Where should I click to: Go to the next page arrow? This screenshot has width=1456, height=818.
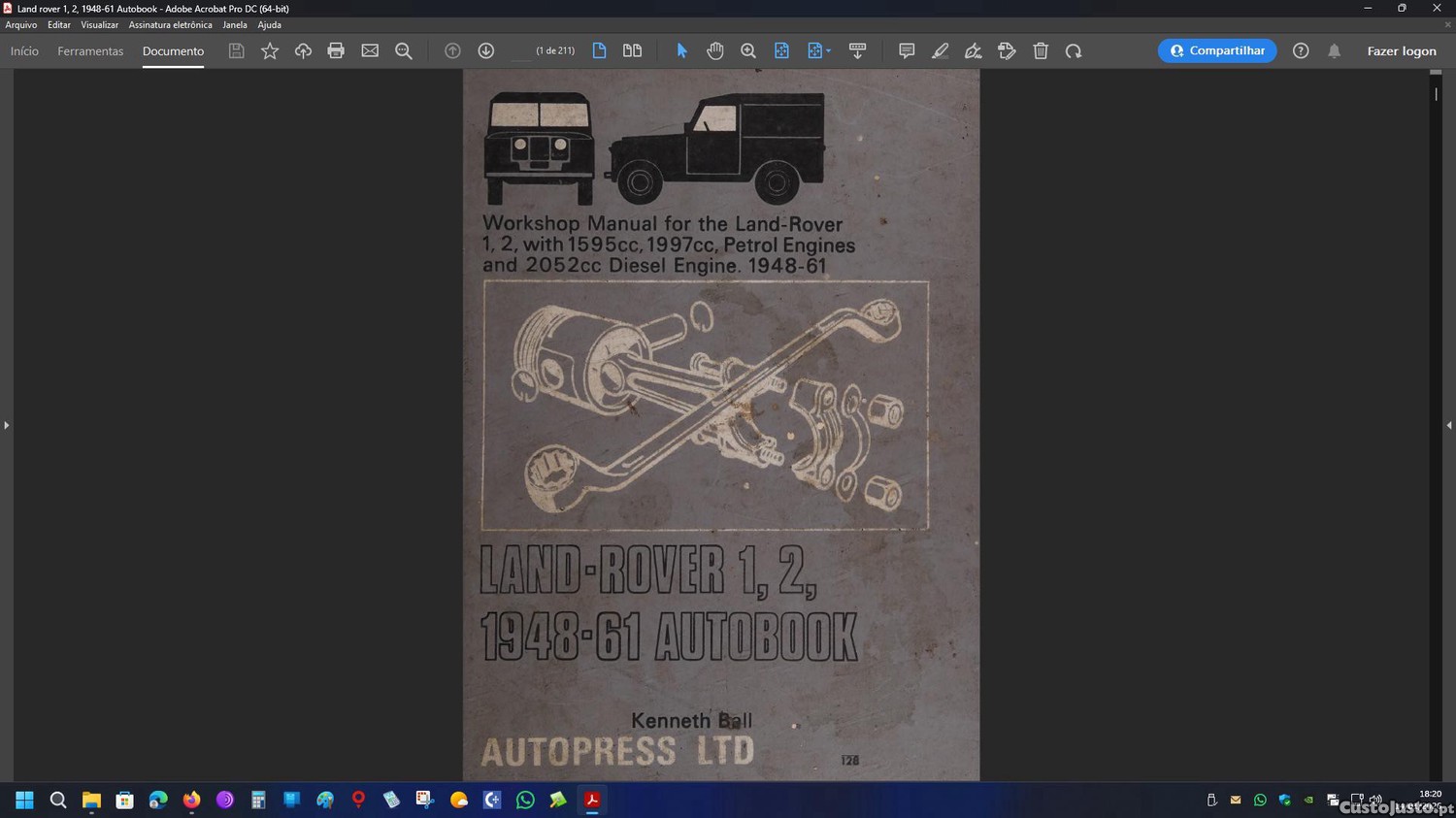tap(486, 50)
